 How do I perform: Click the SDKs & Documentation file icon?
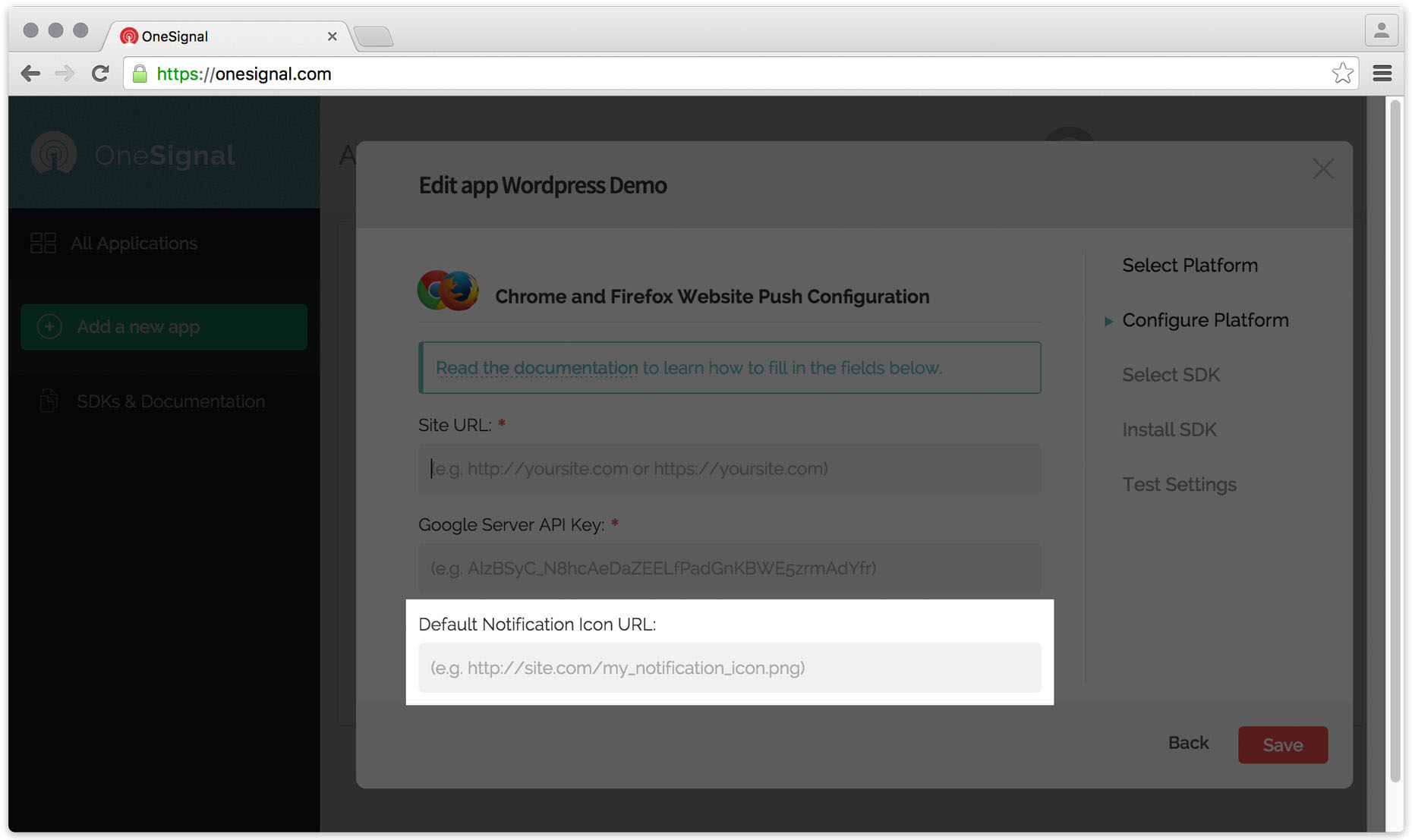(x=49, y=401)
